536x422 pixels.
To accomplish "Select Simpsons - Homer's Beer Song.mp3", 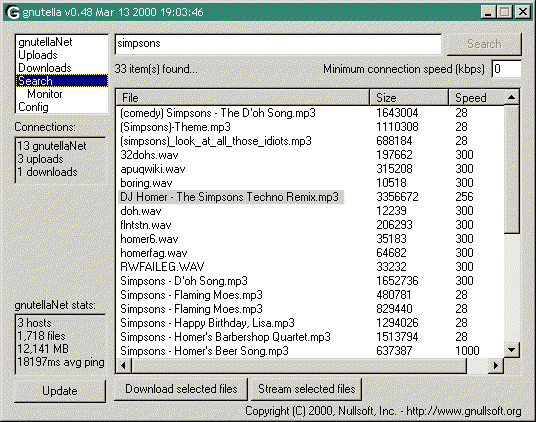I will (204, 351).
